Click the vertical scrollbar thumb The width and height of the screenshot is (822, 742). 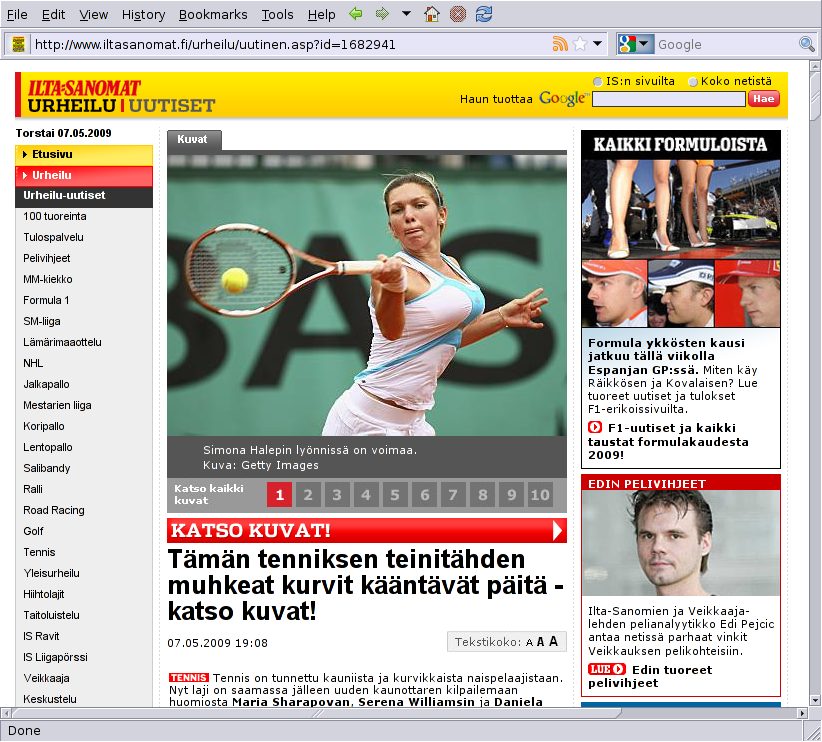815,97
